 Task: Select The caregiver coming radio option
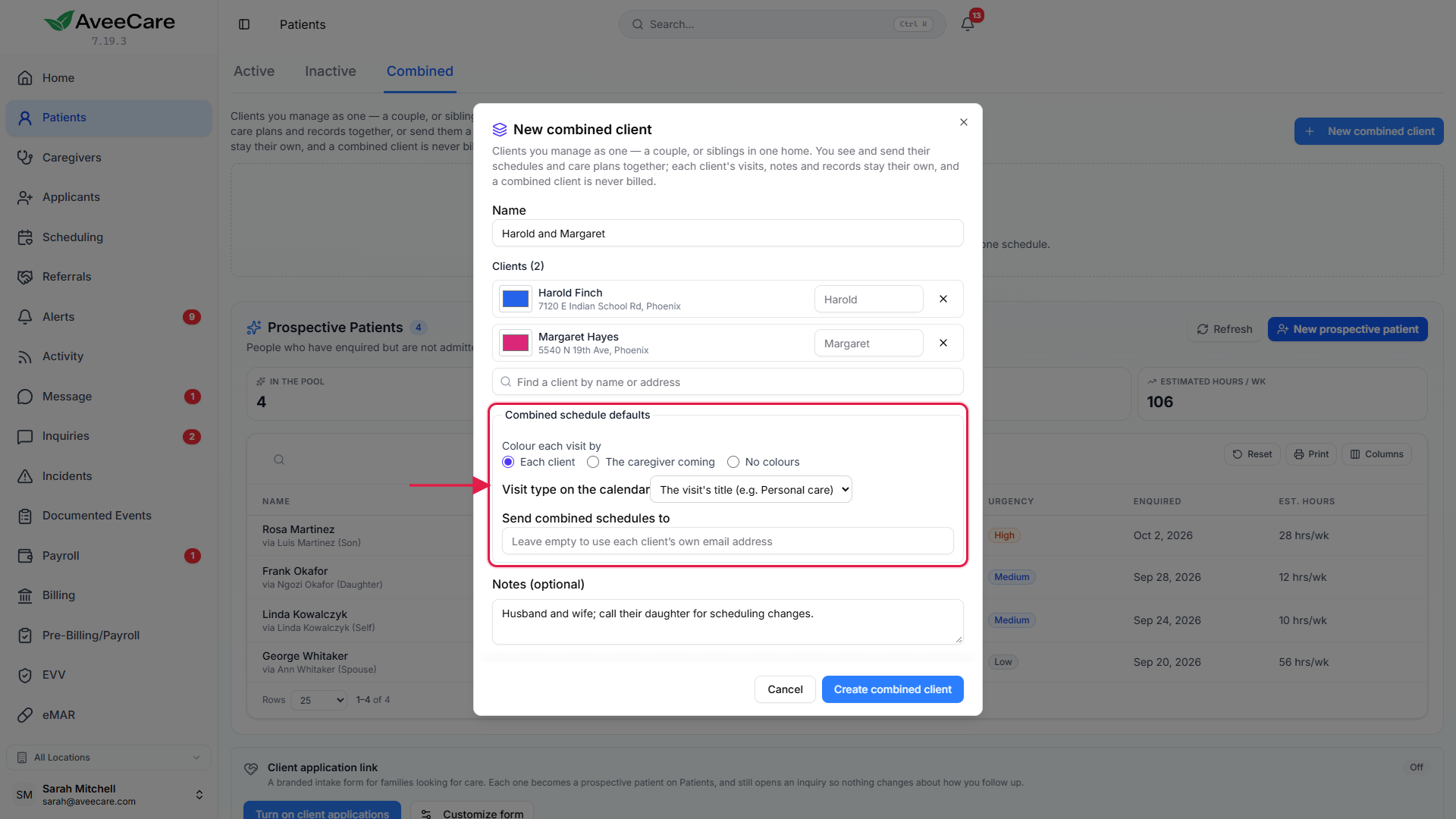pos(593,462)
